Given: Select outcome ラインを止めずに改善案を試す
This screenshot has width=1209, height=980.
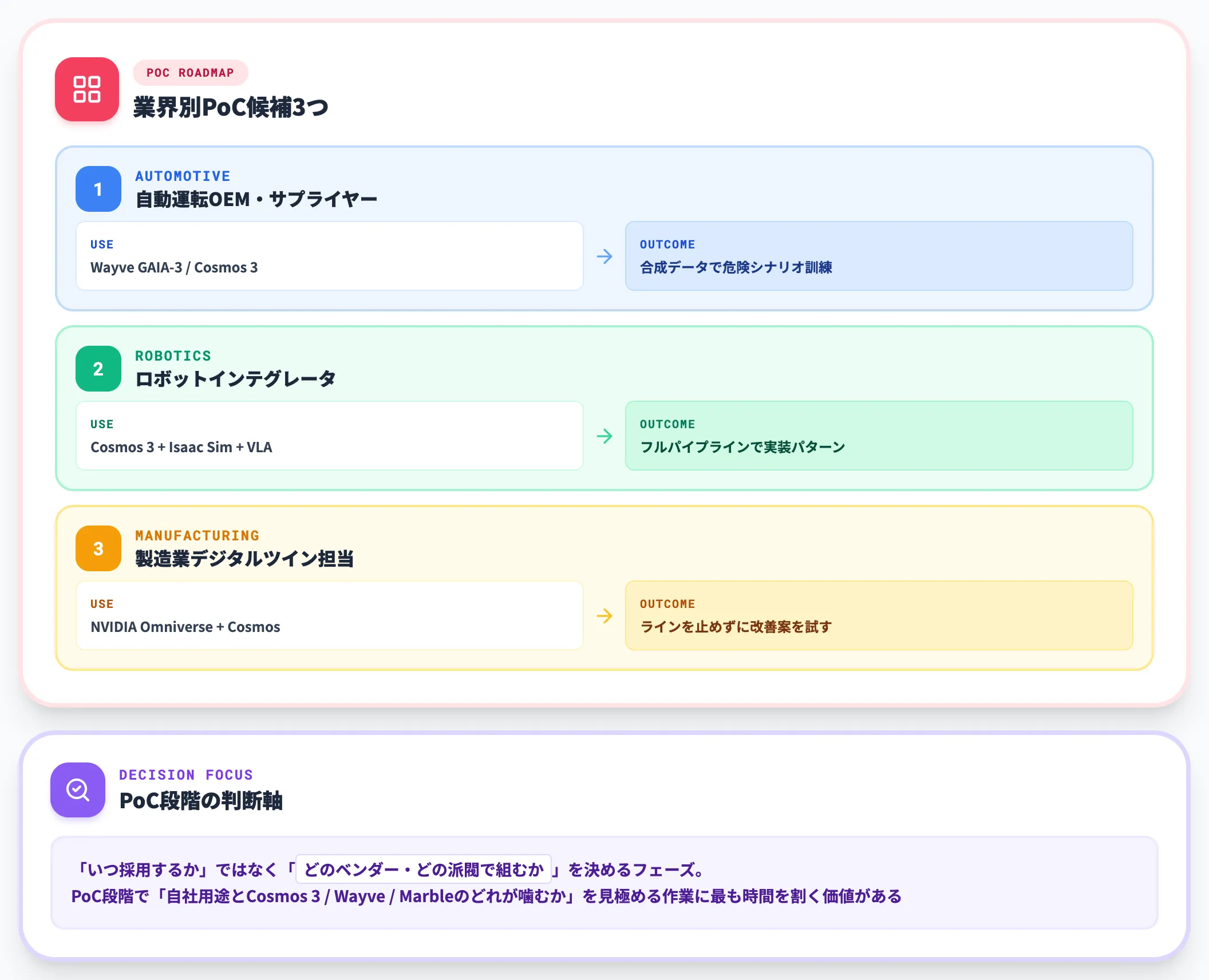Looking at the screenshot, I should (879, 615).
